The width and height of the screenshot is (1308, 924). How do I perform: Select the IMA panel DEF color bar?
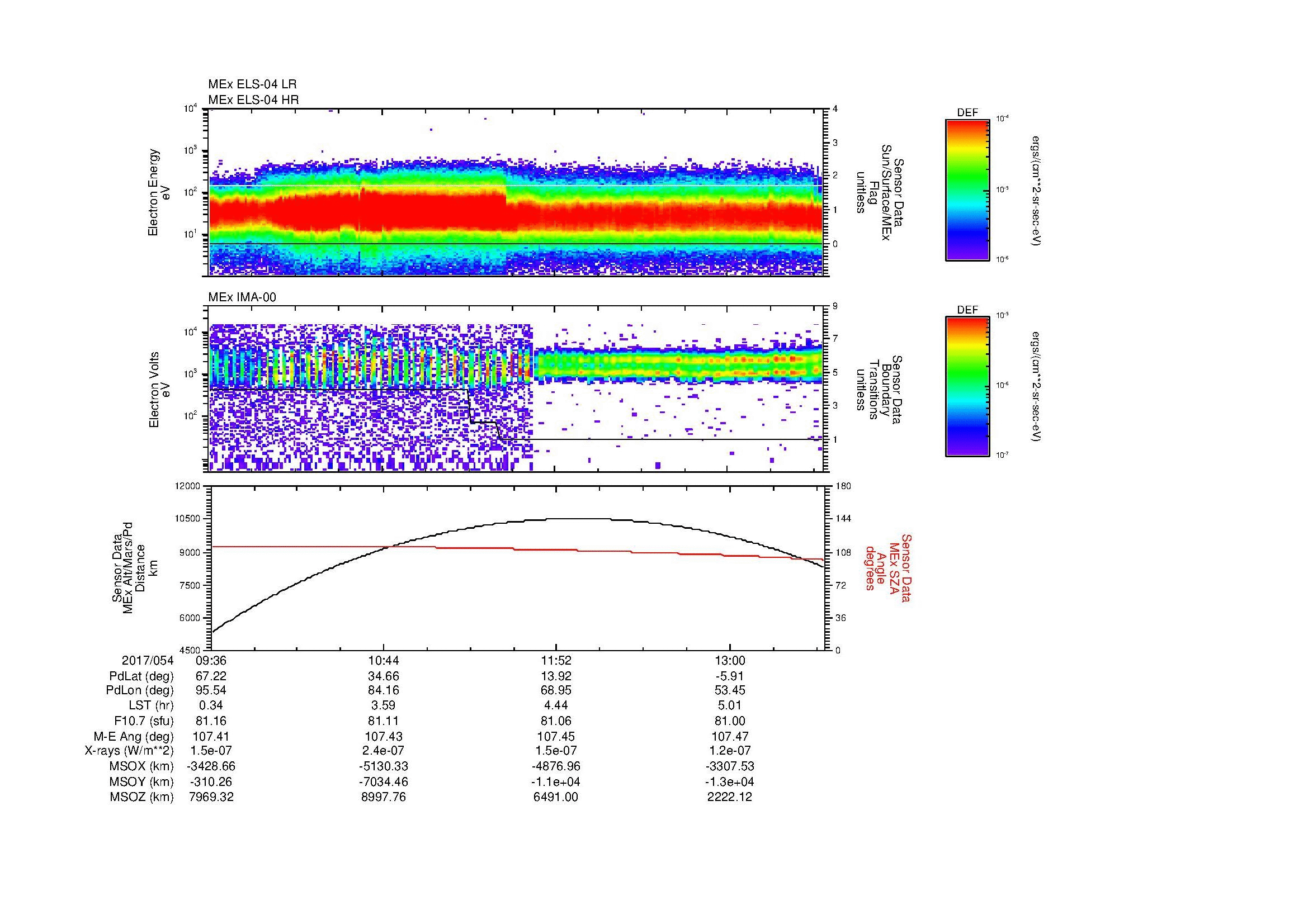click(967, 387)
